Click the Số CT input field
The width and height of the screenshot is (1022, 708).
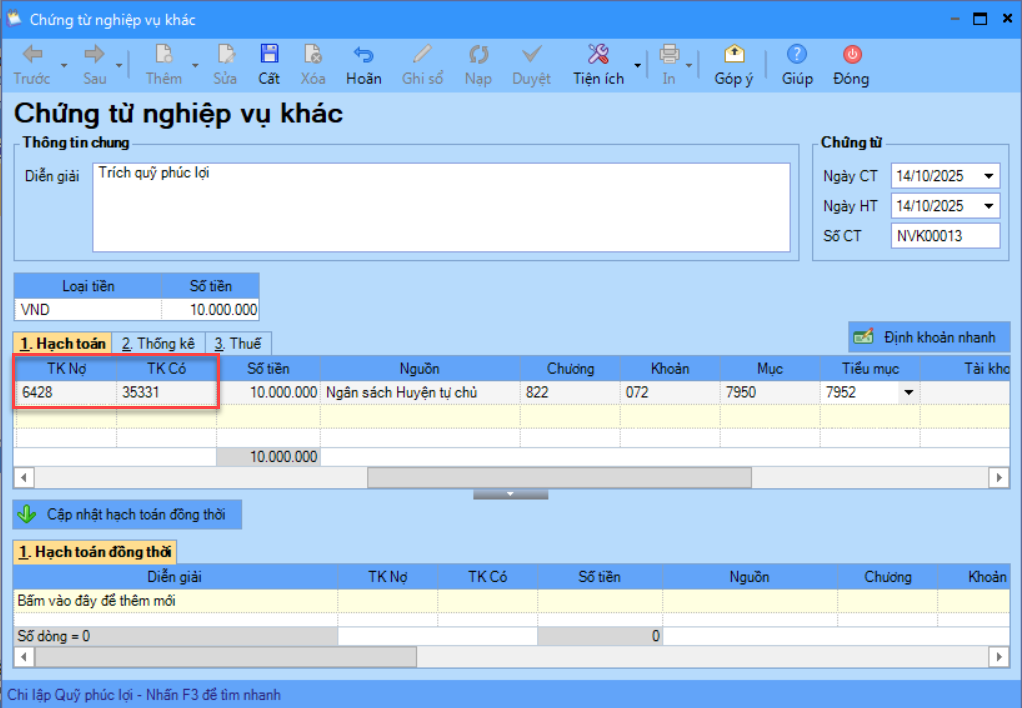point(945,236)
